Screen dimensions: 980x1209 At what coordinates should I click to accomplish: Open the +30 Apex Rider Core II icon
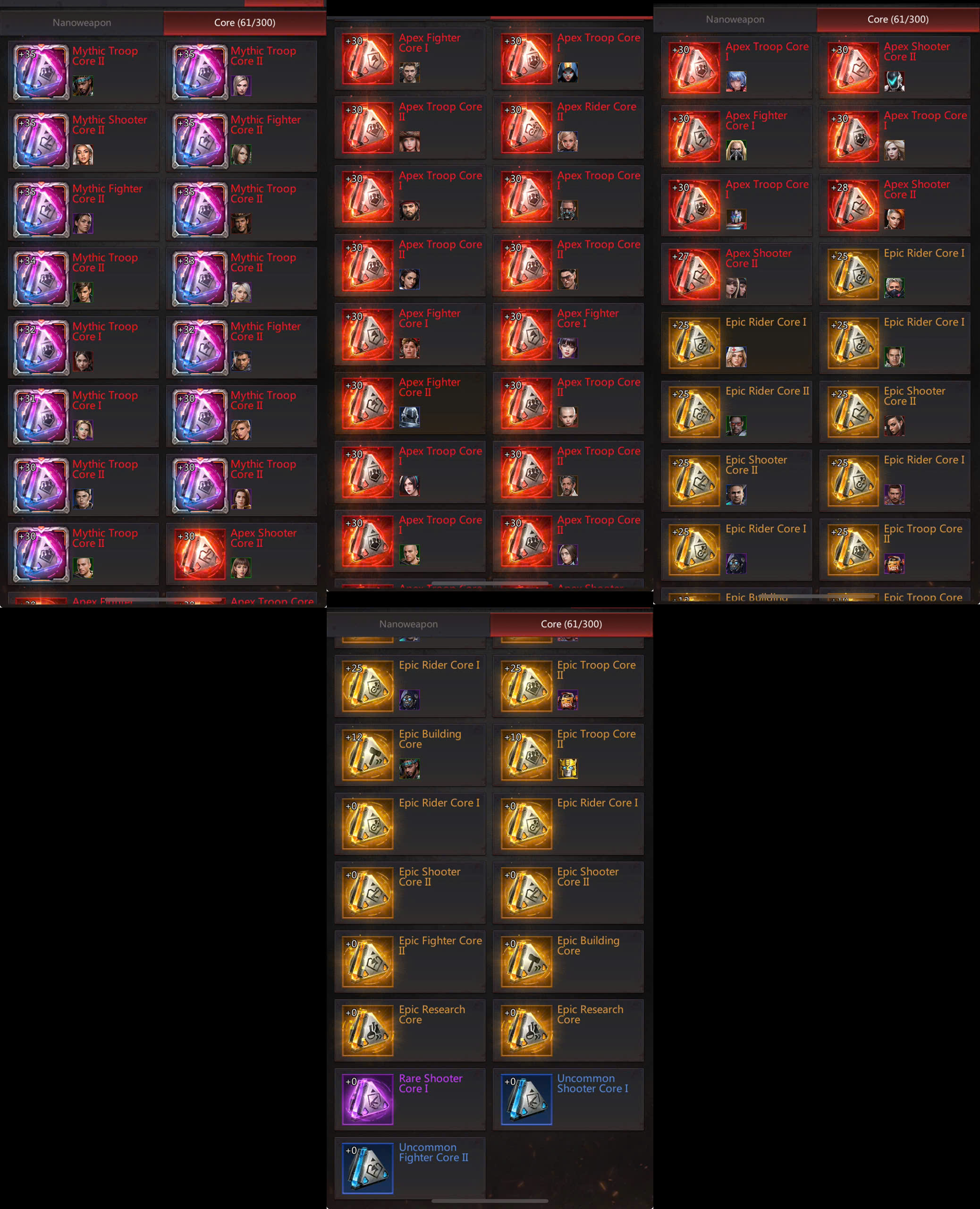[x=526, y=127]
